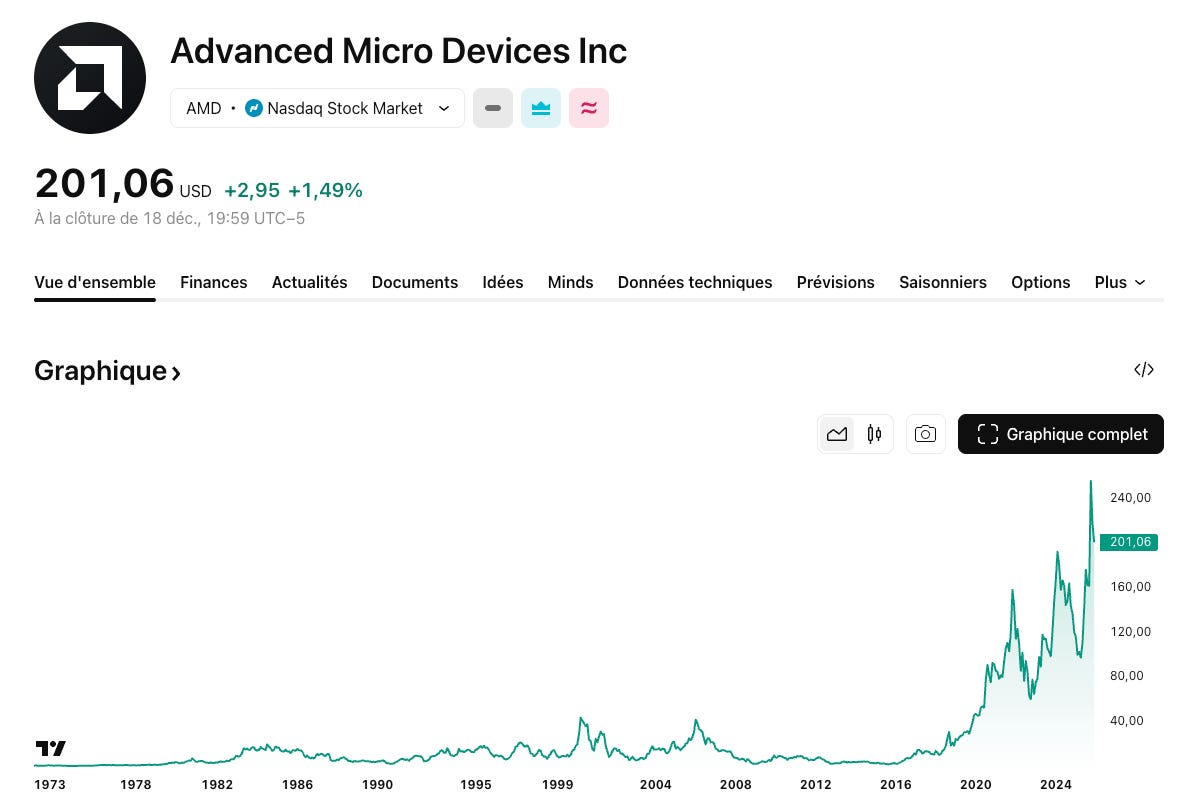
Task: Click the camera snapshot icon
Action: tap(925, 434)
